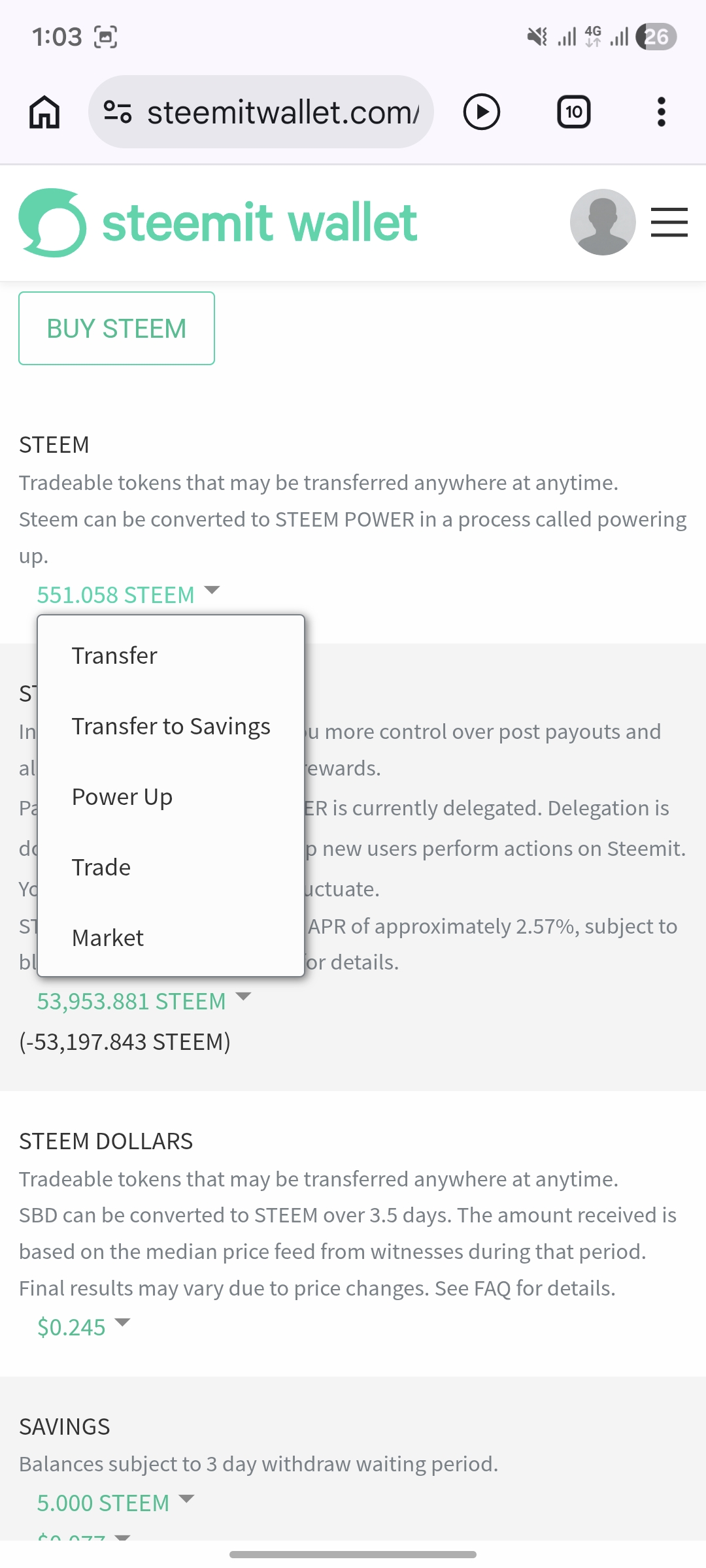Viewport: 706px width, 1568px height.
Task: Collapse the 551.058 STEEM dropdown
Action: 127,595
